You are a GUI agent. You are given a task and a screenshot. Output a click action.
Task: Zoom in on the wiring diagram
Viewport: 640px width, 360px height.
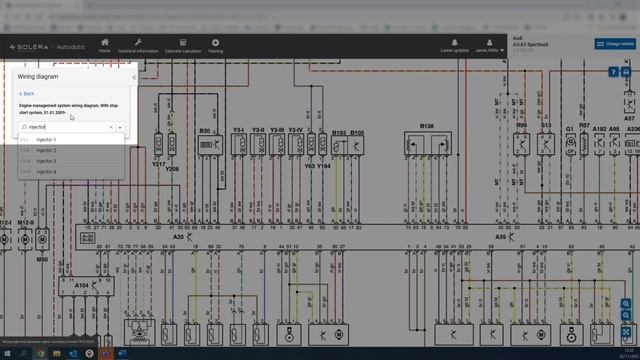626,304
